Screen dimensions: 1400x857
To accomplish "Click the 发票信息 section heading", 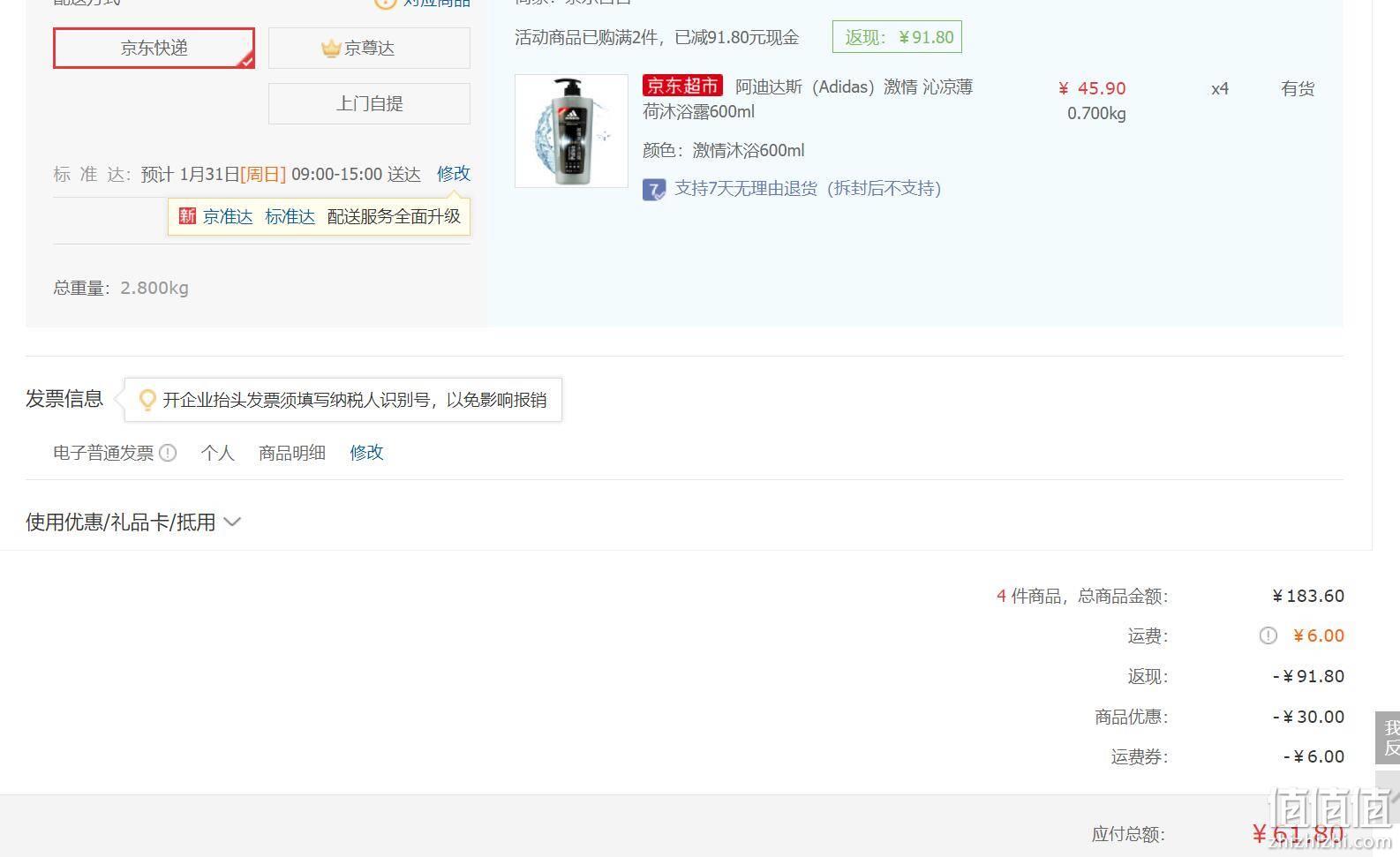I will [x=64, y=399].
